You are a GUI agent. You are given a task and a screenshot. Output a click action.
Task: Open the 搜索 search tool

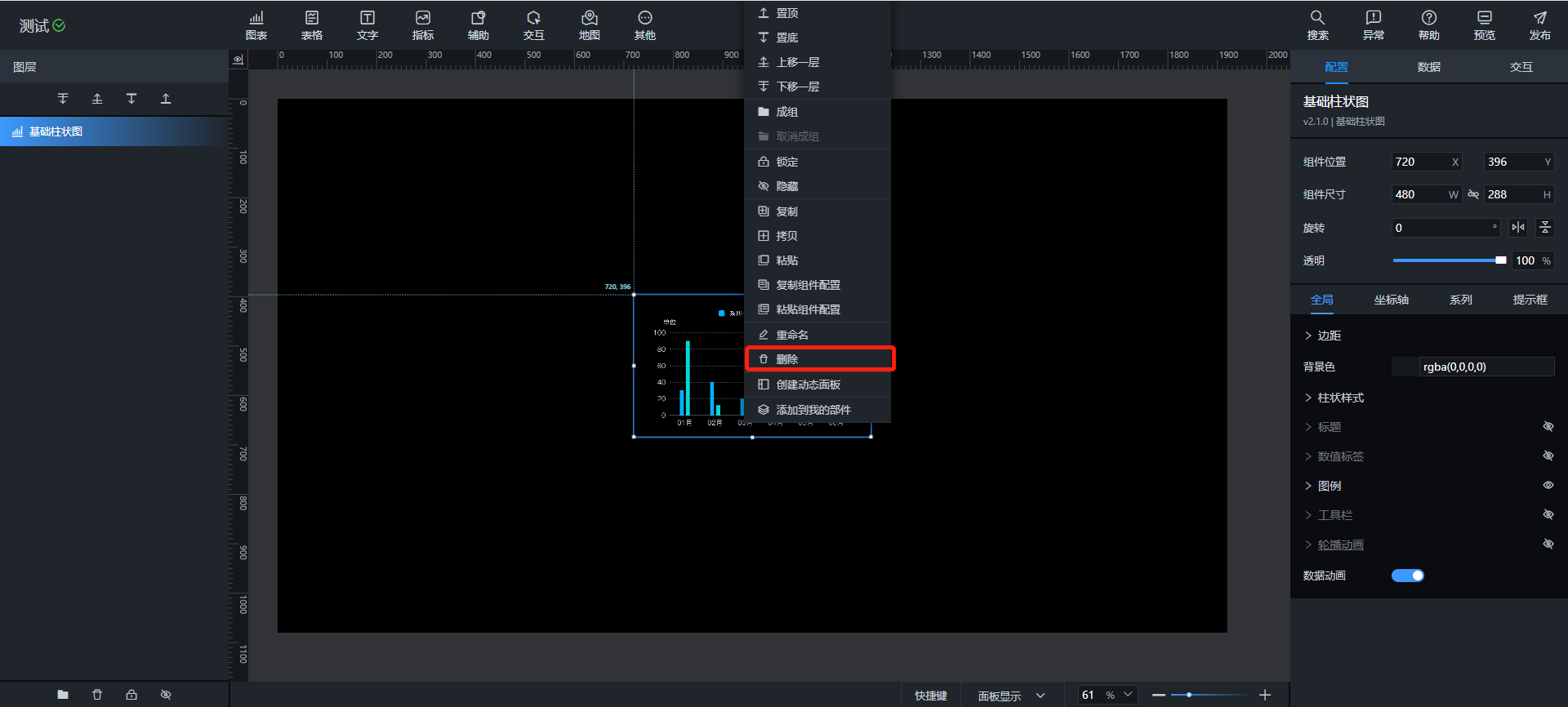click(1317, 25)
